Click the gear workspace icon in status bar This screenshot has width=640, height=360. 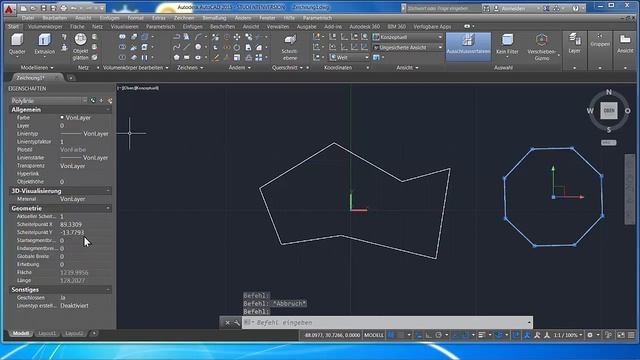[x=590, y=335]
